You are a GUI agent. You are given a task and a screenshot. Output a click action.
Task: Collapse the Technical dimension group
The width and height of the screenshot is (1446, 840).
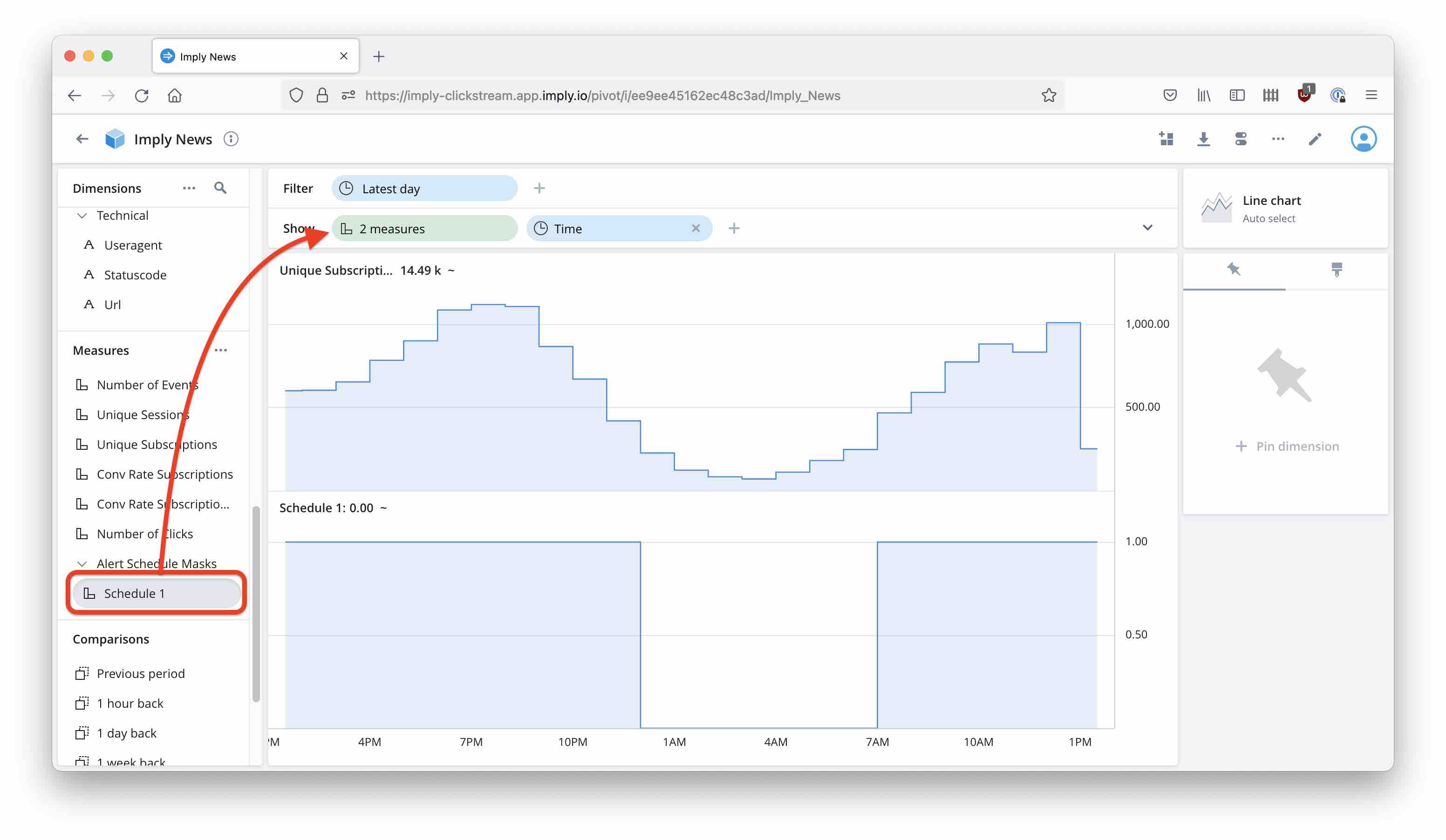(x=82, y=215)
